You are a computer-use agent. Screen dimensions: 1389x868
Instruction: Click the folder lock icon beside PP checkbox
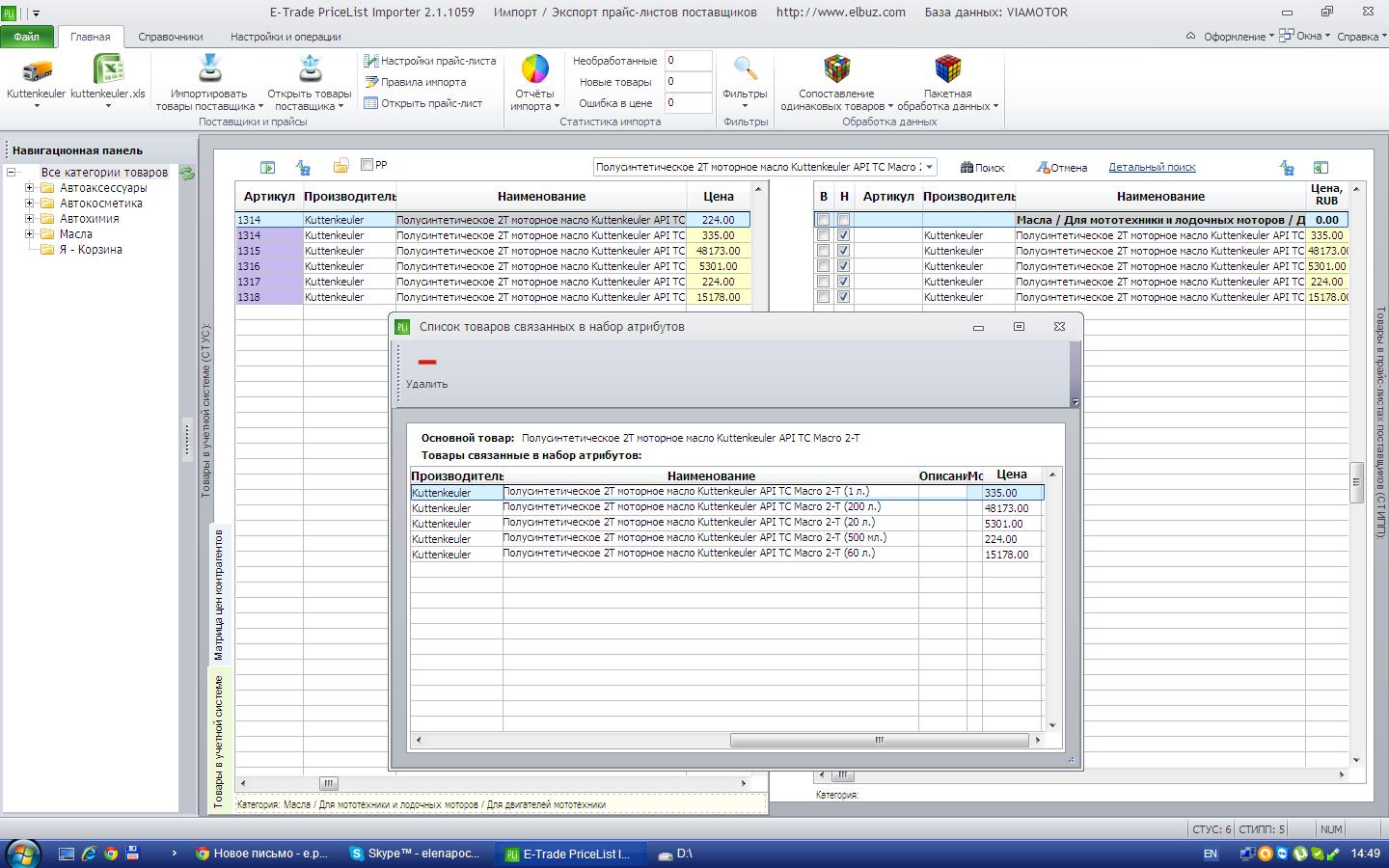(x=340, y=166)
